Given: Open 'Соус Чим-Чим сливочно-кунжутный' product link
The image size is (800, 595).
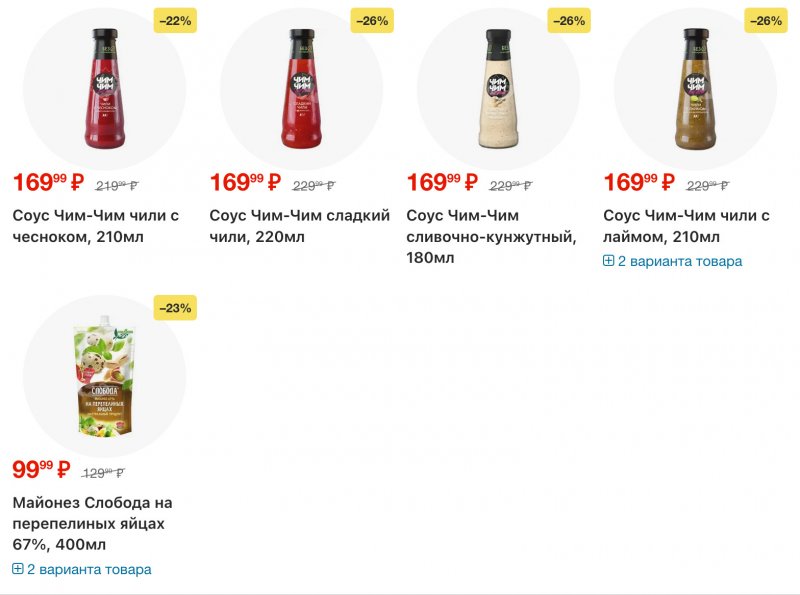Looking at the screenshot, I should (x=492, y=236).
